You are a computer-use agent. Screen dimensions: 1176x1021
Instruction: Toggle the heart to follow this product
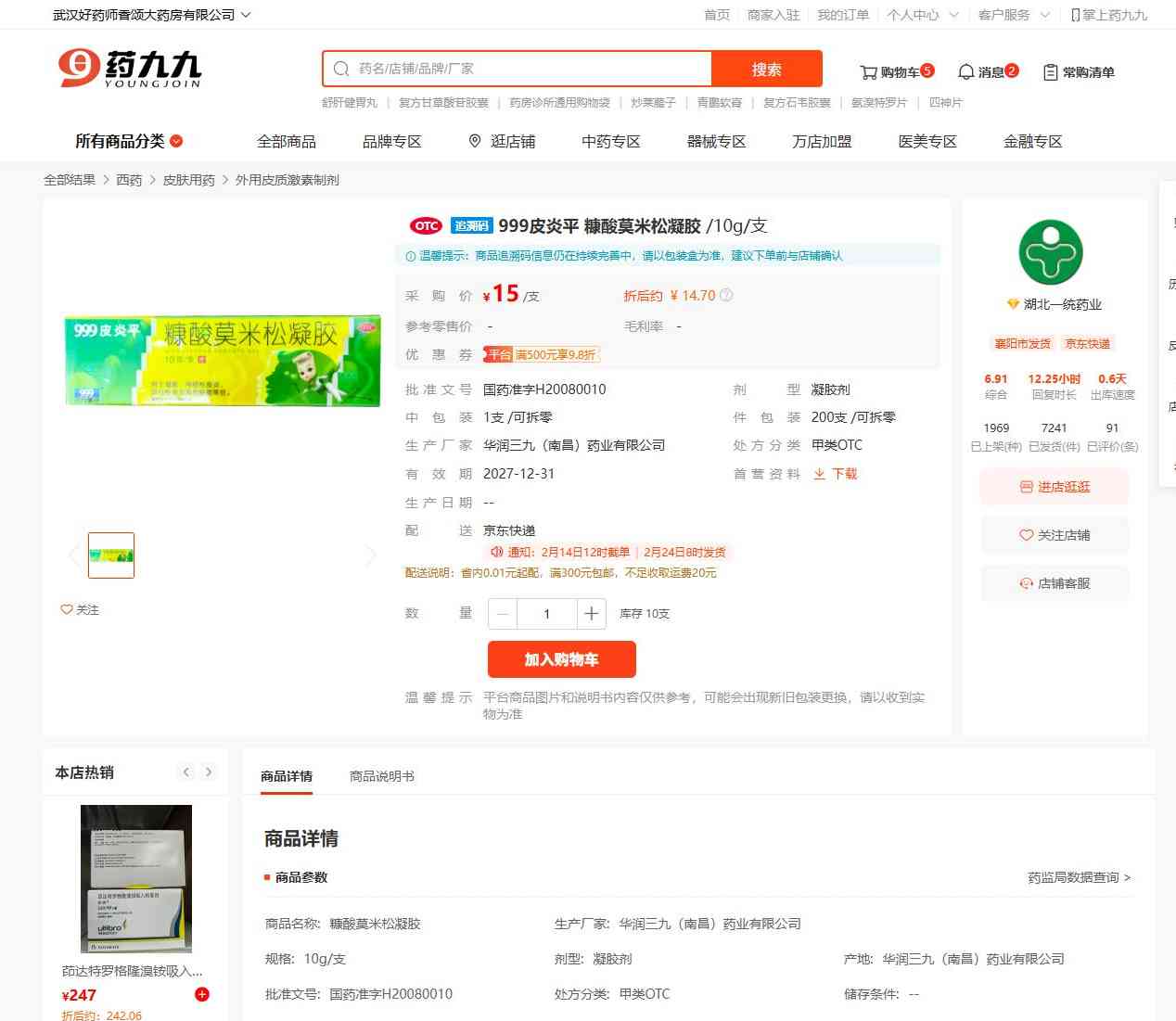click(x=67, y=609)
